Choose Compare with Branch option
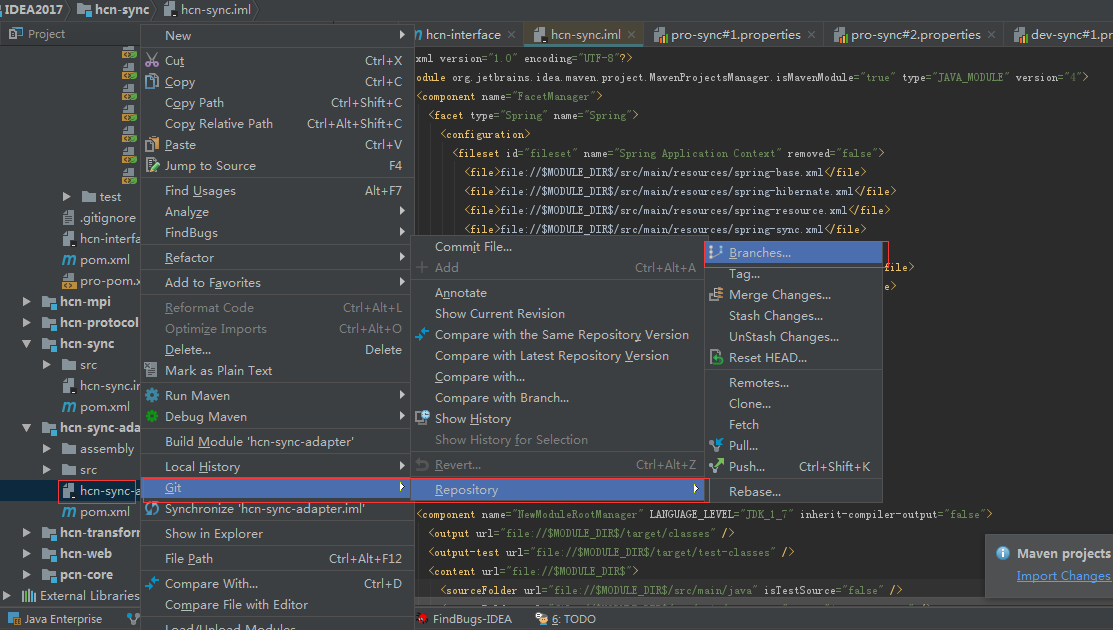 point(556,397)
